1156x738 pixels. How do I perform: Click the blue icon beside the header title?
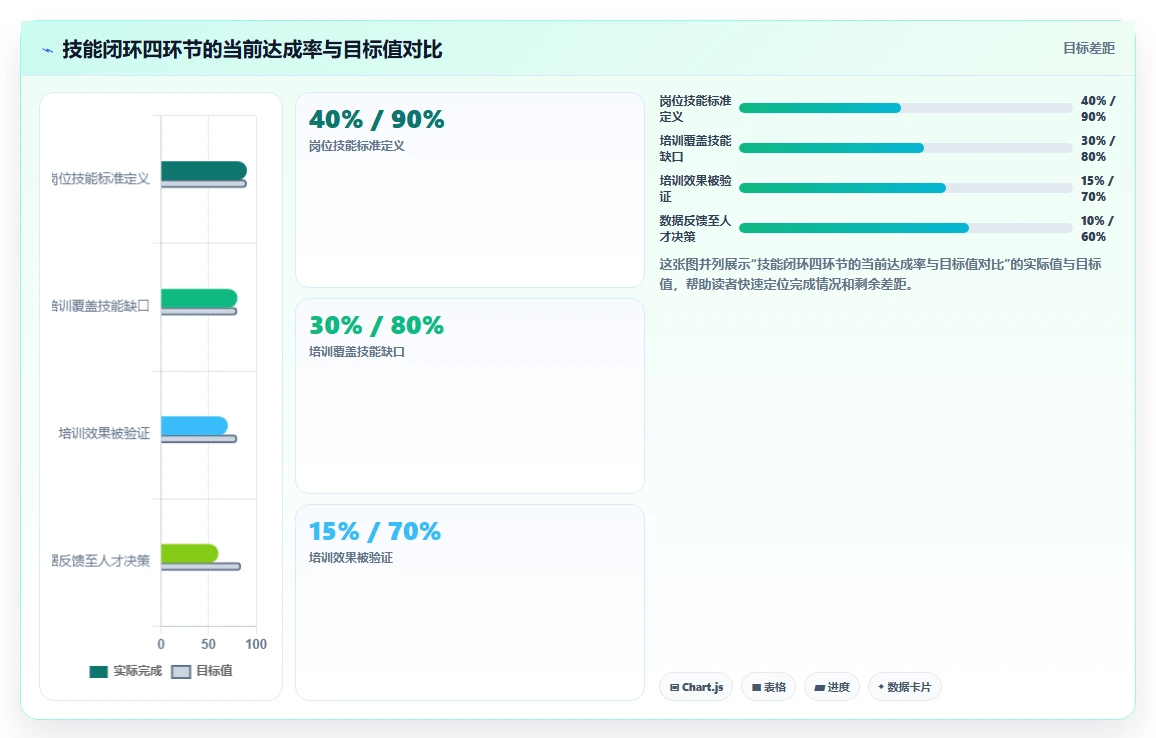48,50
